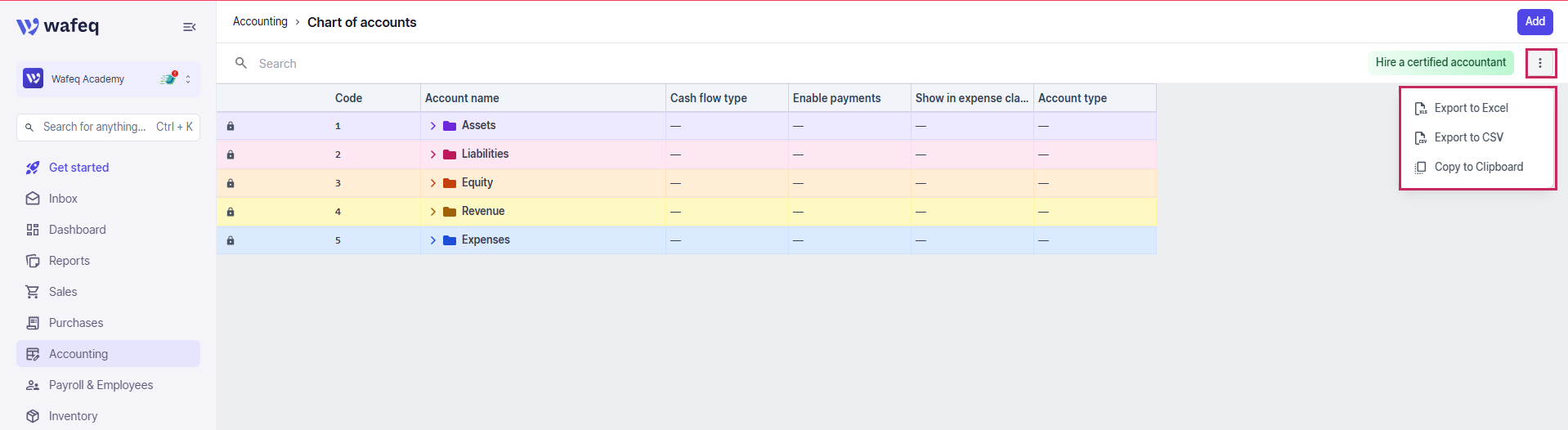Screen dimensions: 1568x430
Task: Click the Inventory box icon
Action: [x=33, y=416]
